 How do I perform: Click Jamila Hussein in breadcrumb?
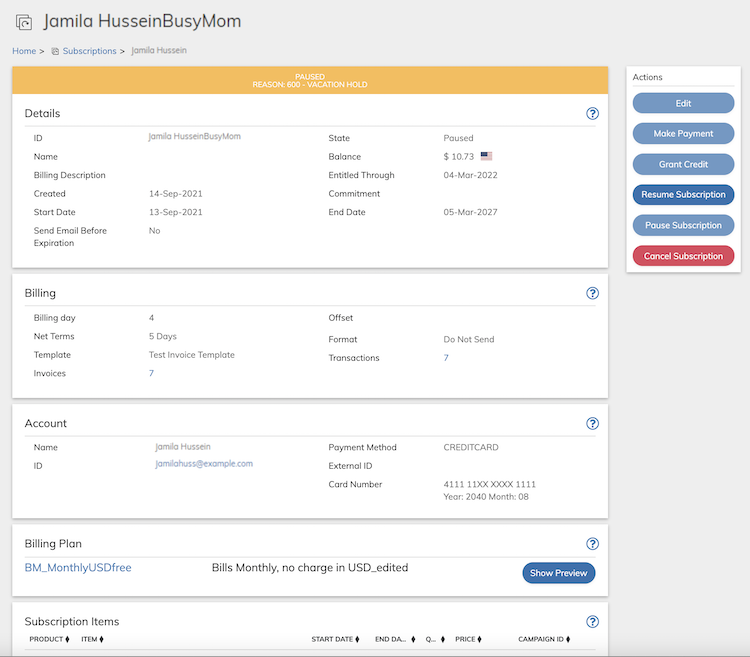click(x=159, y=50)
